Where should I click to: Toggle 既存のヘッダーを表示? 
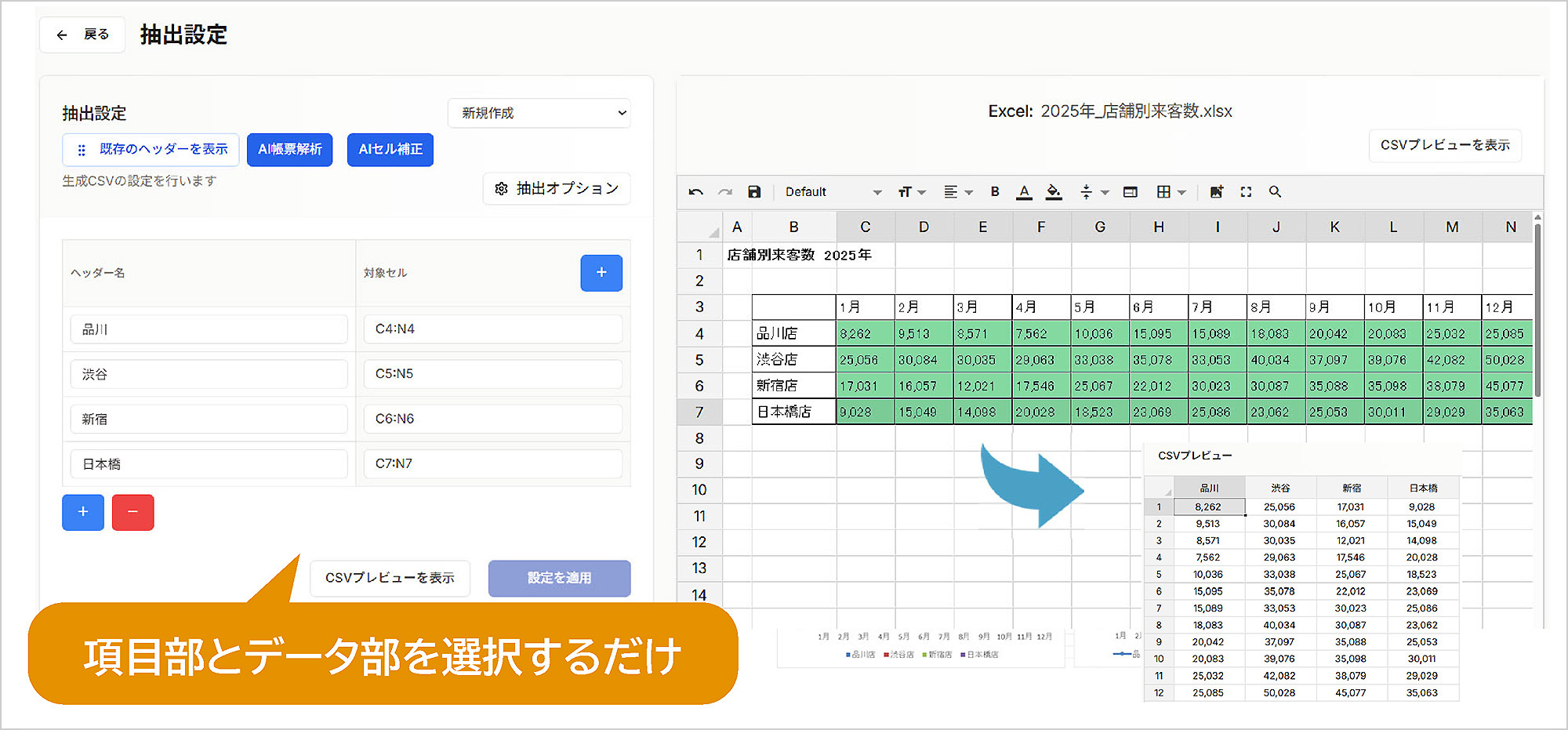[151, 150]
